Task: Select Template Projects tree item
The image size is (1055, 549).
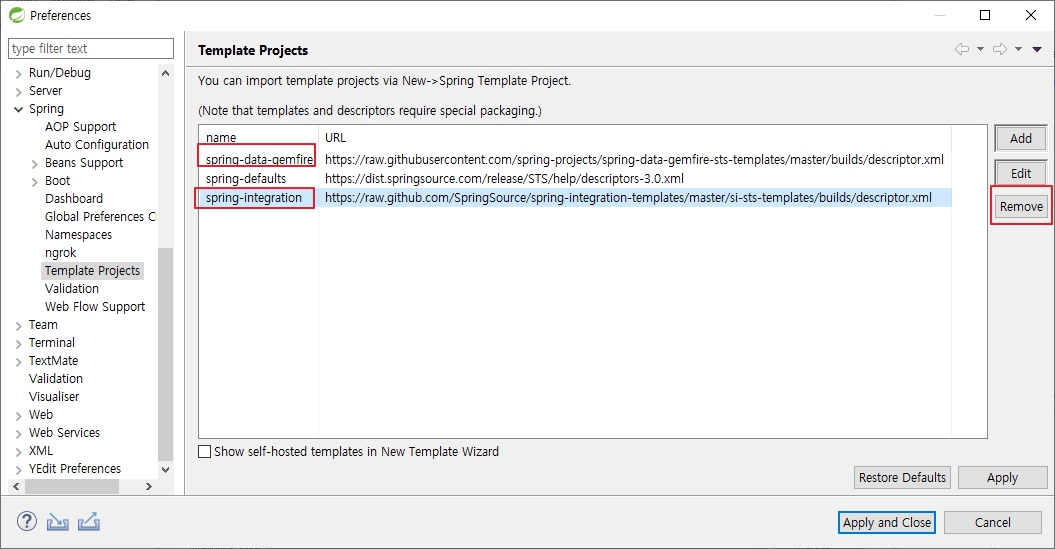Action: click(92, 270)
